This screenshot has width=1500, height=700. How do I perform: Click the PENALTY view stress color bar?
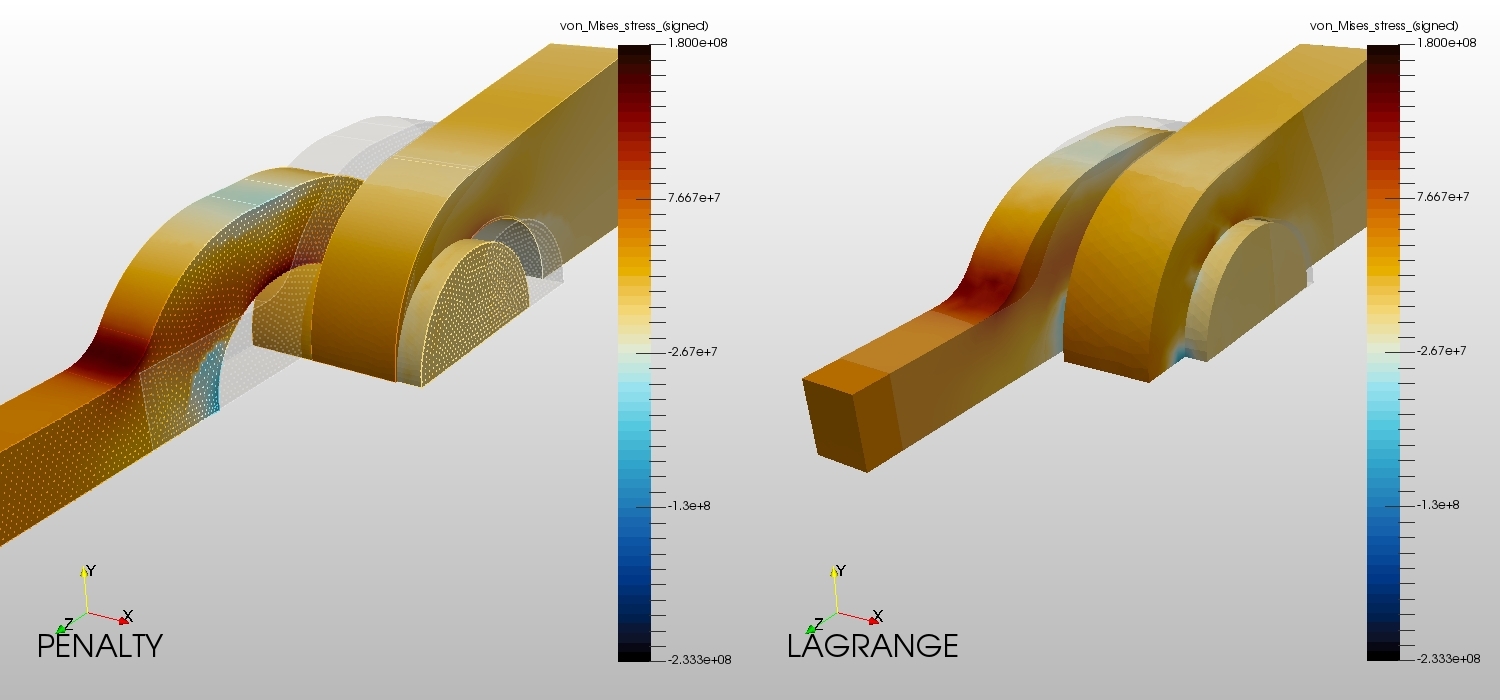coord(634,352)
